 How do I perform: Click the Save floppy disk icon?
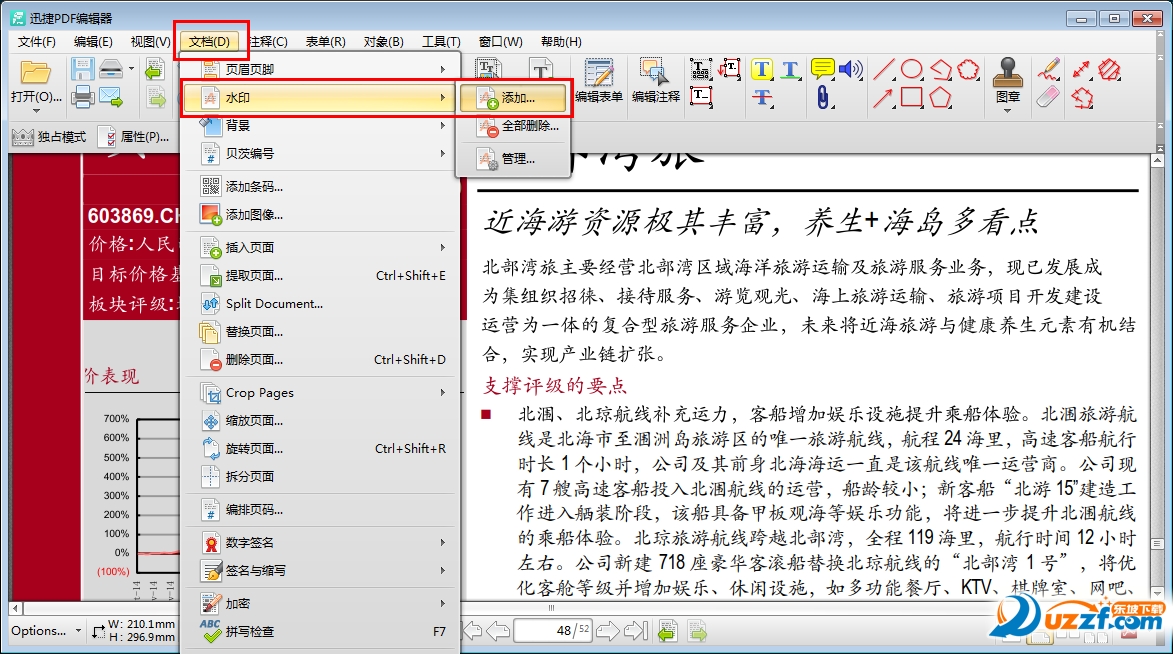pyautogui.click(x=82, y=70)
